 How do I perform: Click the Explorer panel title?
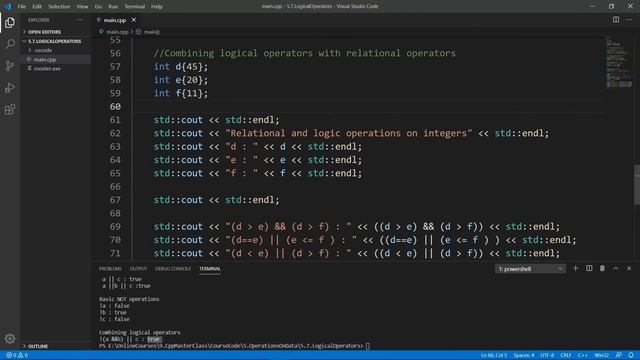39,20
